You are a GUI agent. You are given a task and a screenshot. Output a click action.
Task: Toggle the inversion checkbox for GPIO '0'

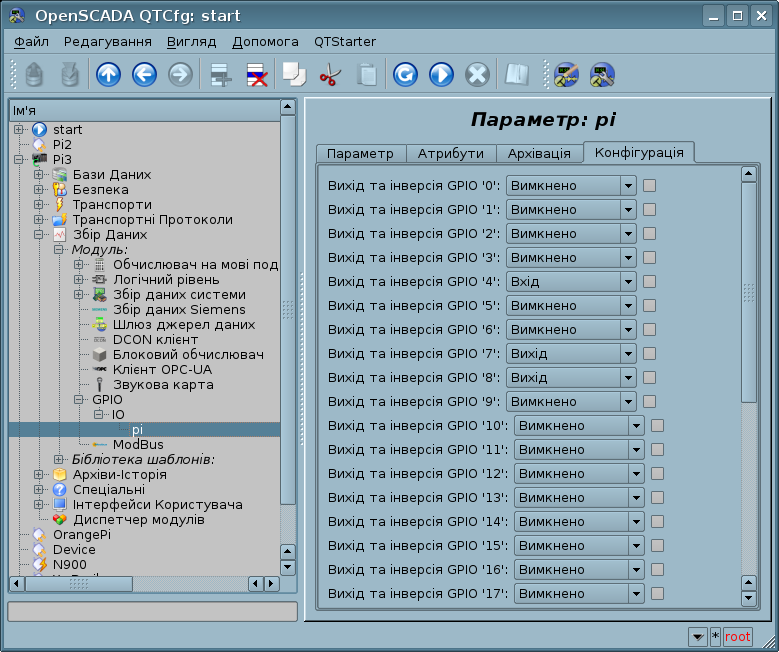(649, 185)
